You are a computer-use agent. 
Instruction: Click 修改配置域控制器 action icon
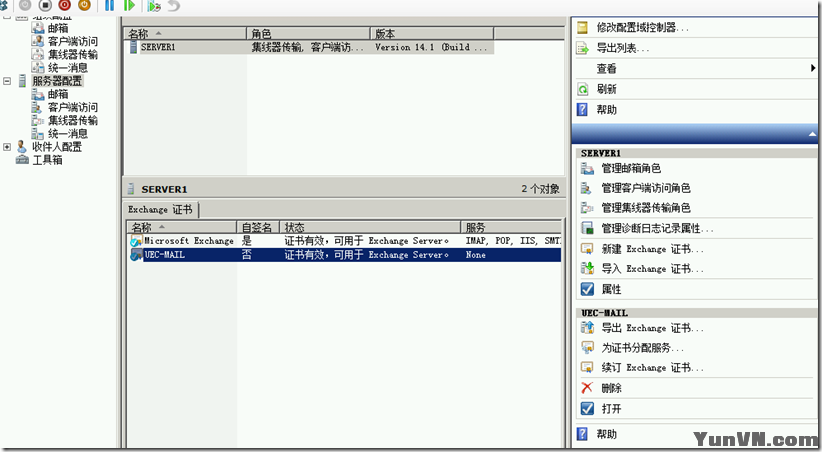pyautogui.click(x=582, y=27)
